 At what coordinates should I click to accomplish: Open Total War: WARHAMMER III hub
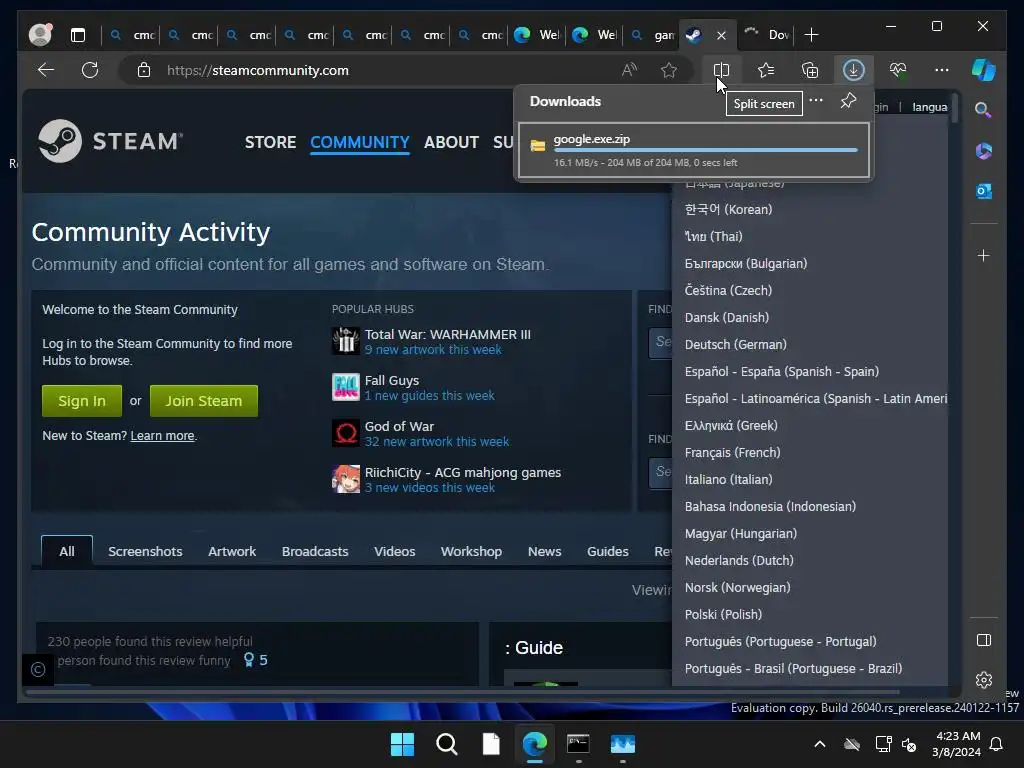click(x=447, y=334)
